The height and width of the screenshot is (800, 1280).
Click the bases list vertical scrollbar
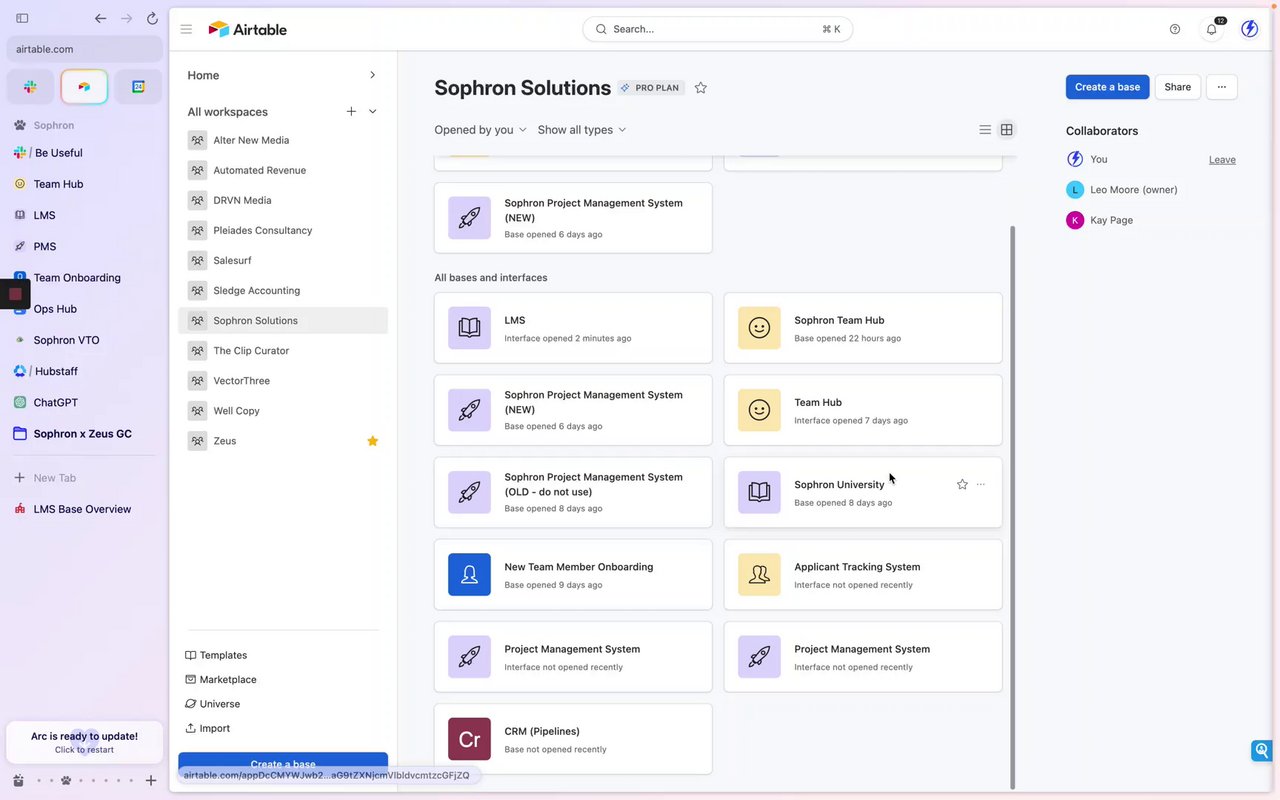click(1013, 500)
